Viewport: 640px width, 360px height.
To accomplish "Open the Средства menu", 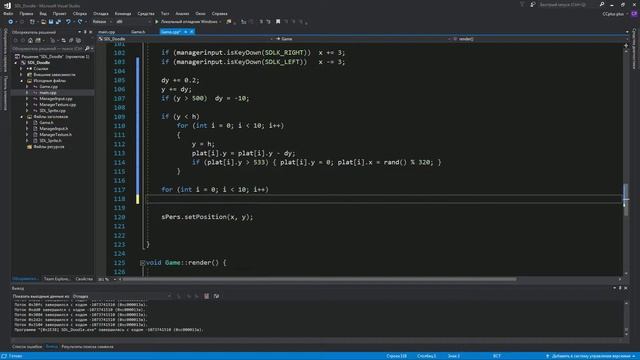I will (146, 13).
